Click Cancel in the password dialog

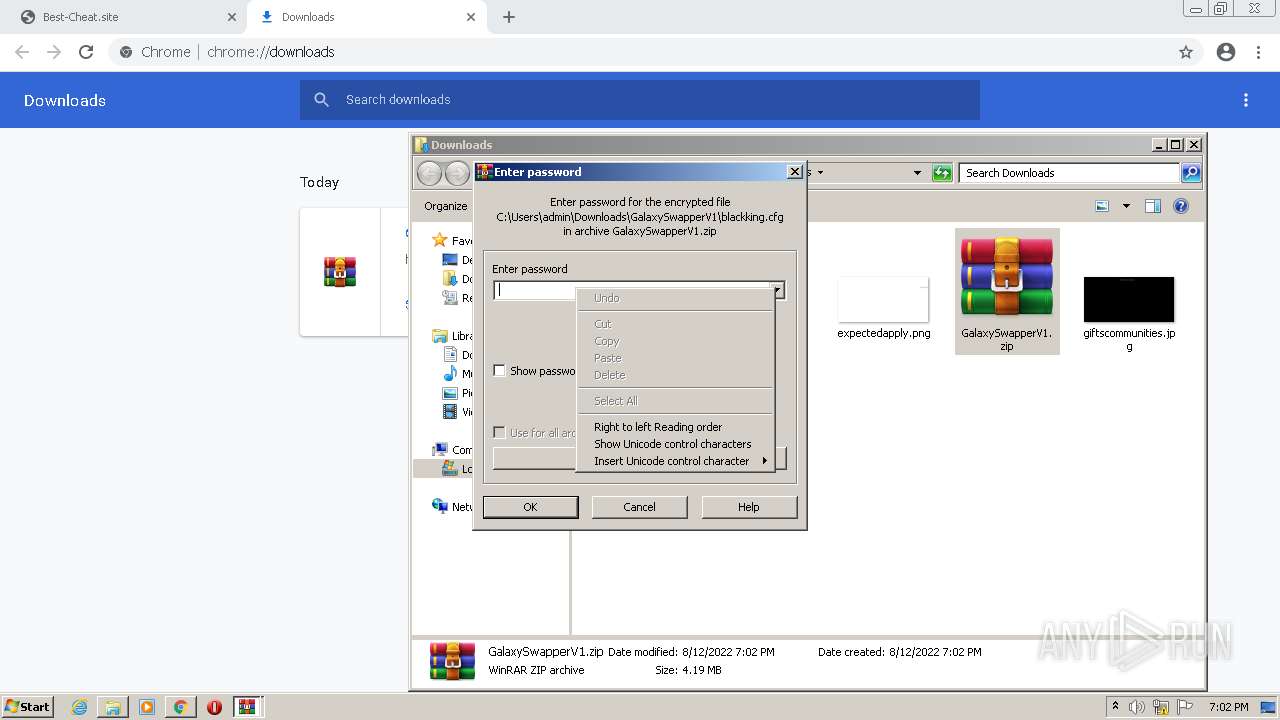pos(640,507)
